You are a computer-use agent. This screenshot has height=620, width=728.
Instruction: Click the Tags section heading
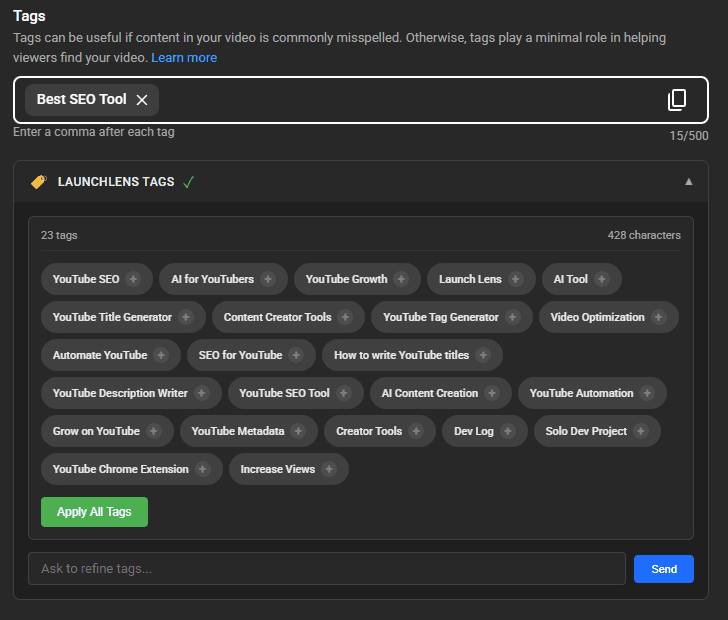tap(29, 16)
